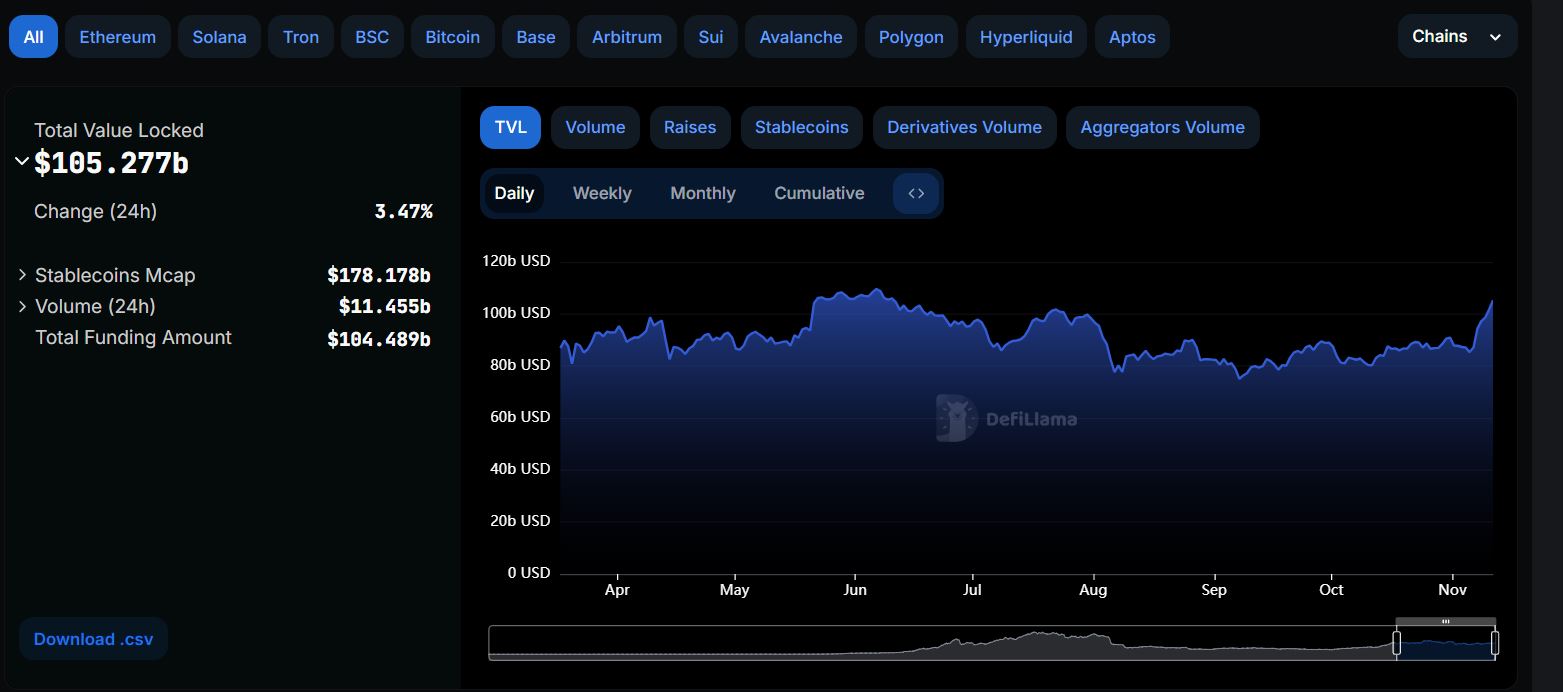The image size is (1563, 692).
Task: Filter by Polygon chain
Action: pyautogui.click(x=911, y=37)
